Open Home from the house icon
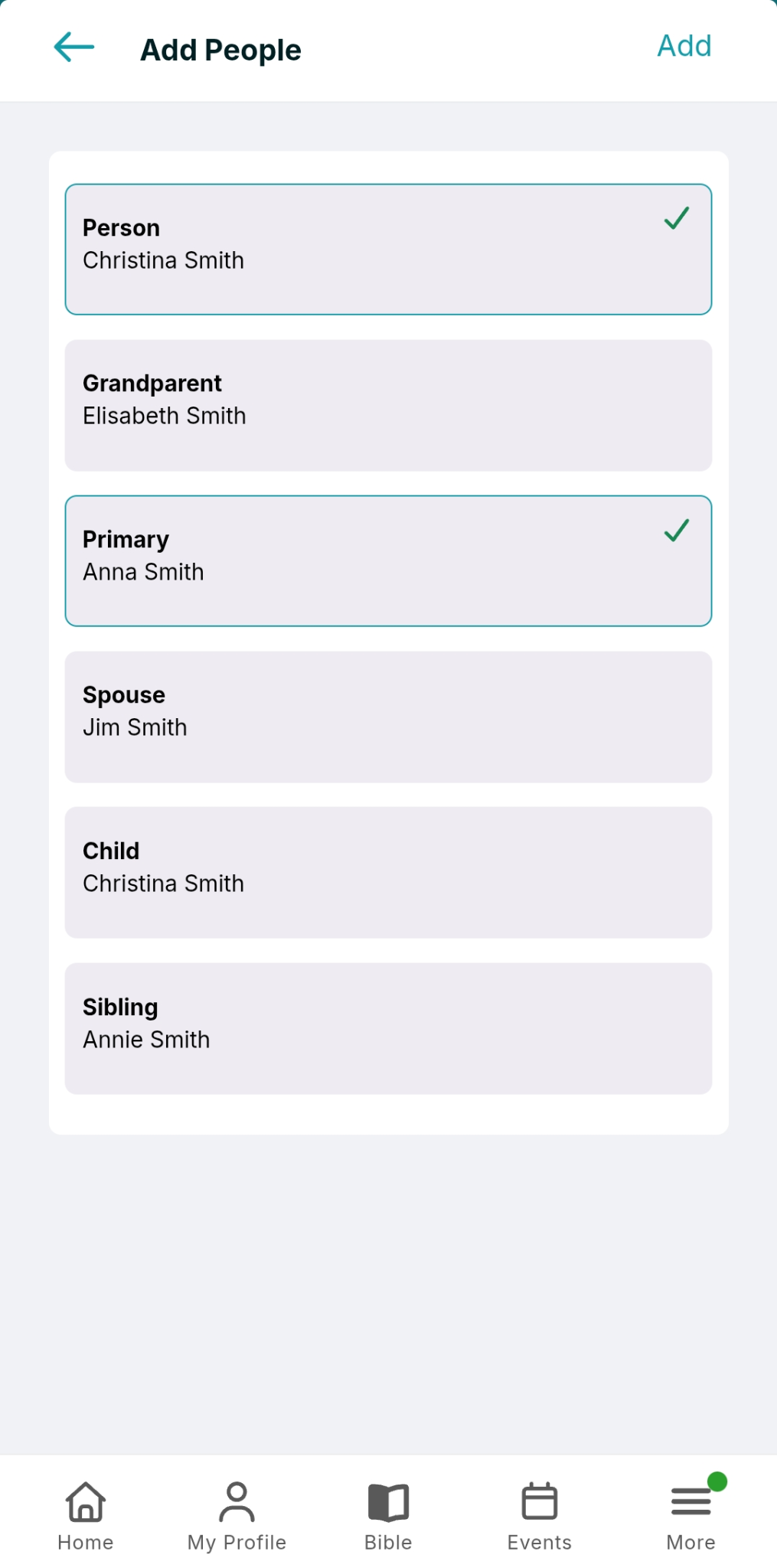This screenshot has height=1568, width=777. tap(86, 1501)
